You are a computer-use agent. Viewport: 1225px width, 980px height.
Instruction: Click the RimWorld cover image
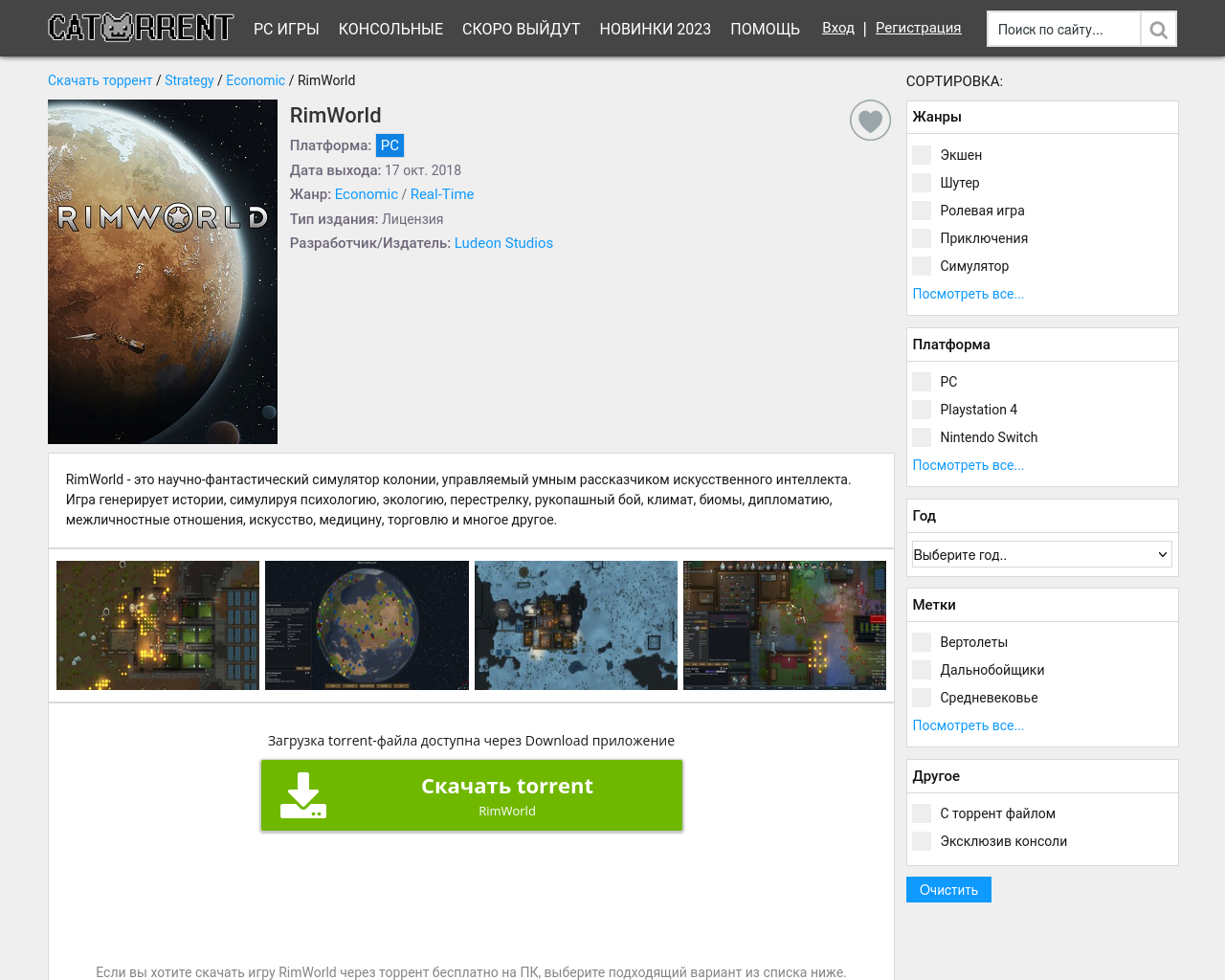(x=163, y=272)
